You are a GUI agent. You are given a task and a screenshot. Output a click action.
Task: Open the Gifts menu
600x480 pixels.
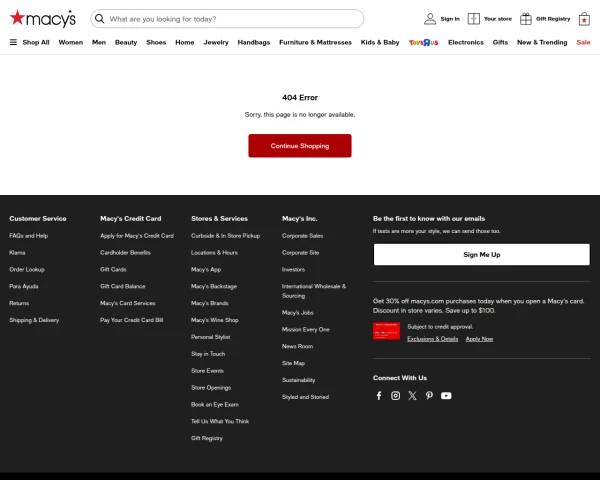pyautogui.click(x=500, y=42)
